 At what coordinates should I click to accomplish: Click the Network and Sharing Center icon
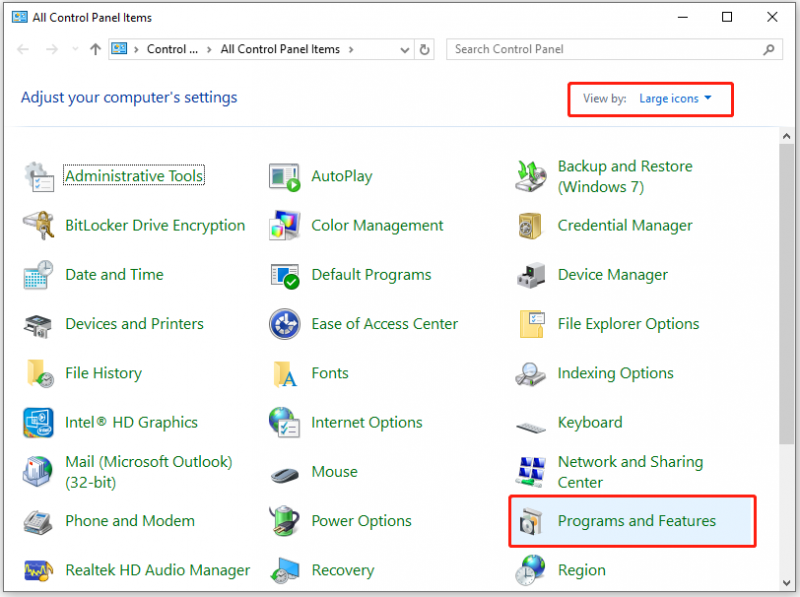[x=531, y=472]
